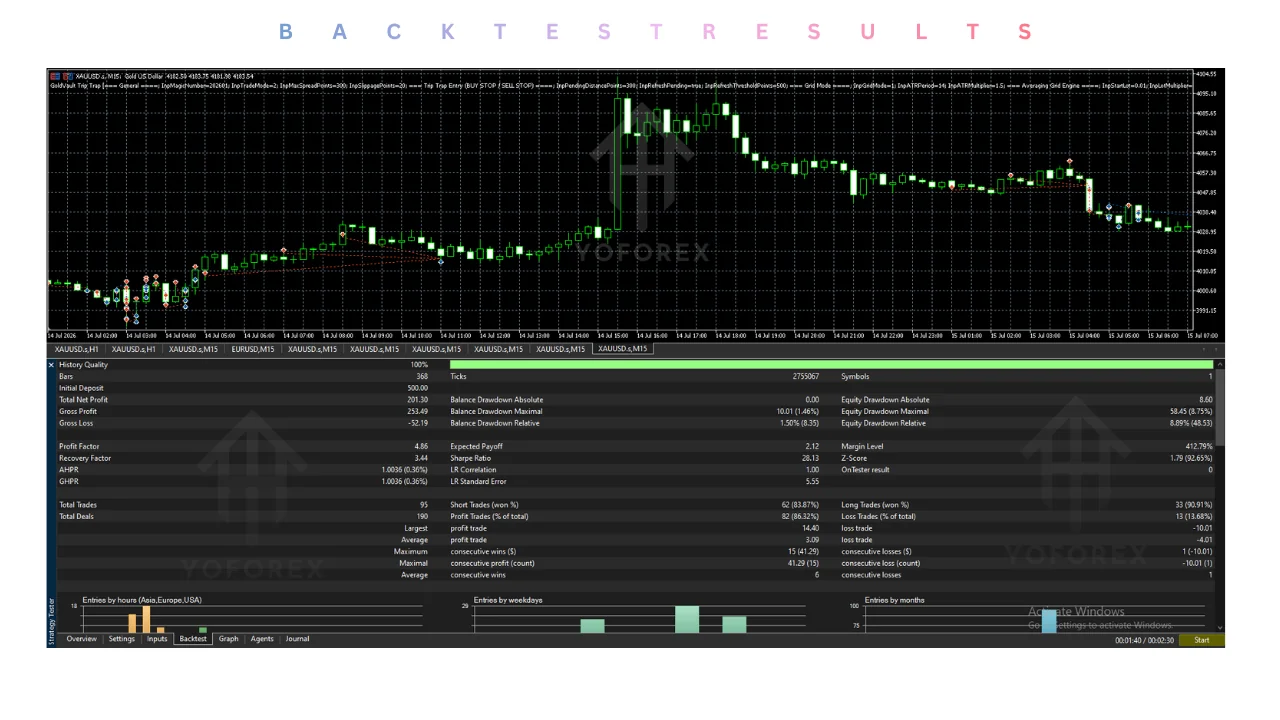Click the green History Quality progress bar

point(832,365)
